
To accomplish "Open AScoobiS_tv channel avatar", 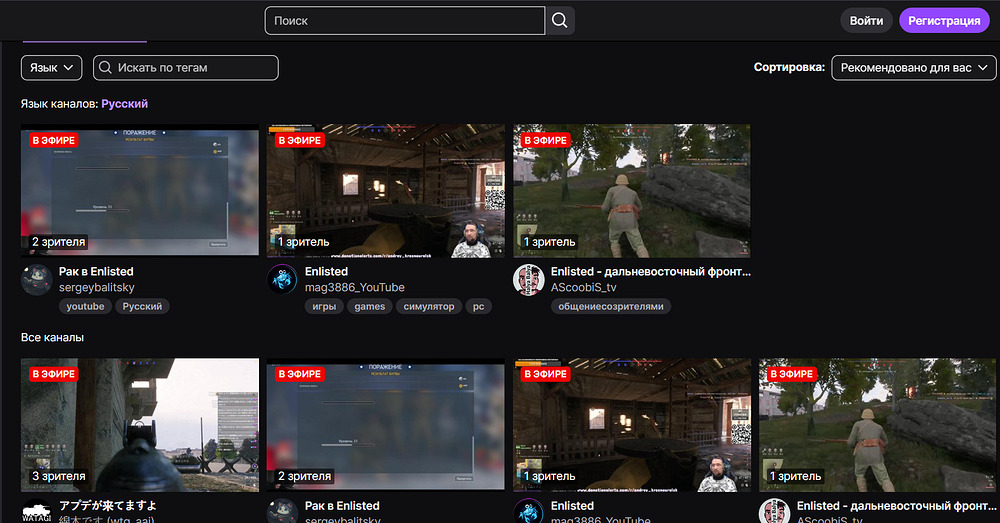I will click(528, 280).
